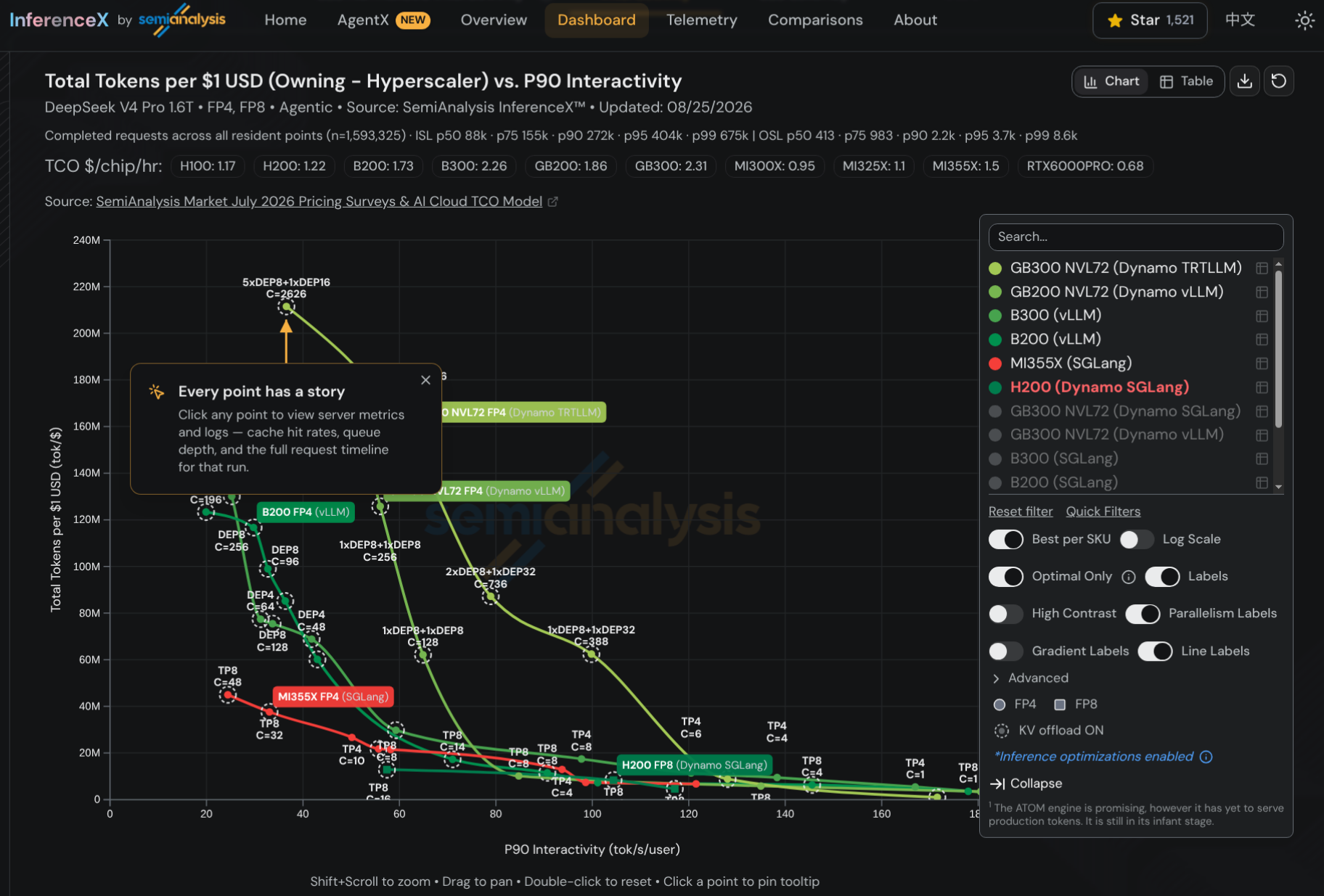The image size is (1324, 896).
Task: Toggle B300 (vLLM) series color dot
Action: 995,316
